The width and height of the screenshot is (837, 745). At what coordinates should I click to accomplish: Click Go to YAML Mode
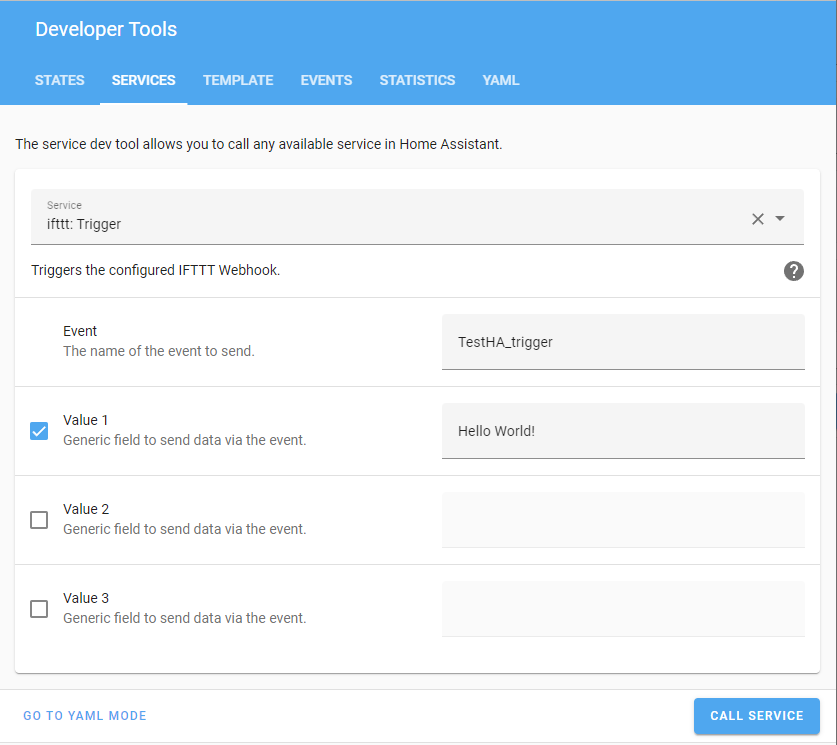(85, 716)
